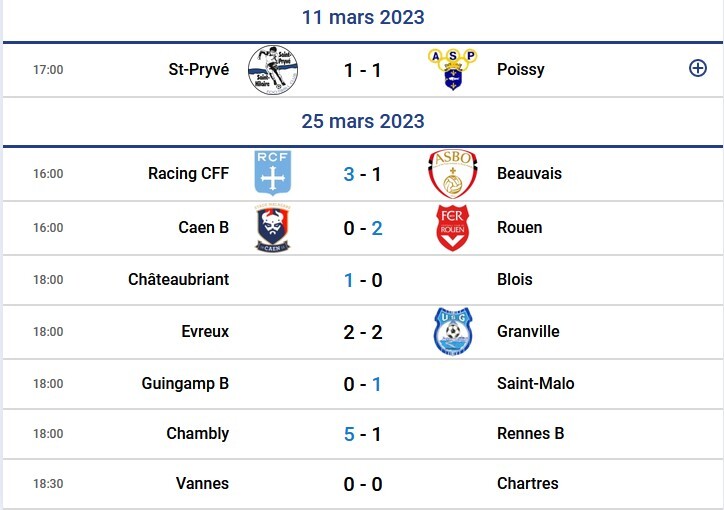Select the Saint-Malo team name
724x510 pixels.
coord(535,384)
